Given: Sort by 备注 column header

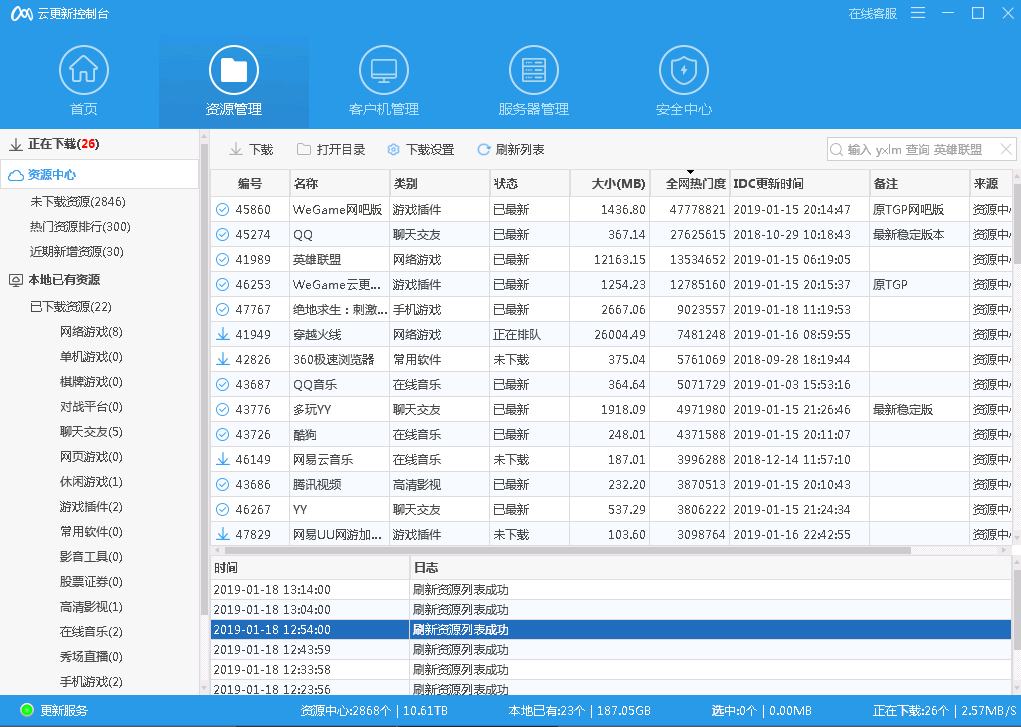Looking at the screenshot, I should point(919,184).
